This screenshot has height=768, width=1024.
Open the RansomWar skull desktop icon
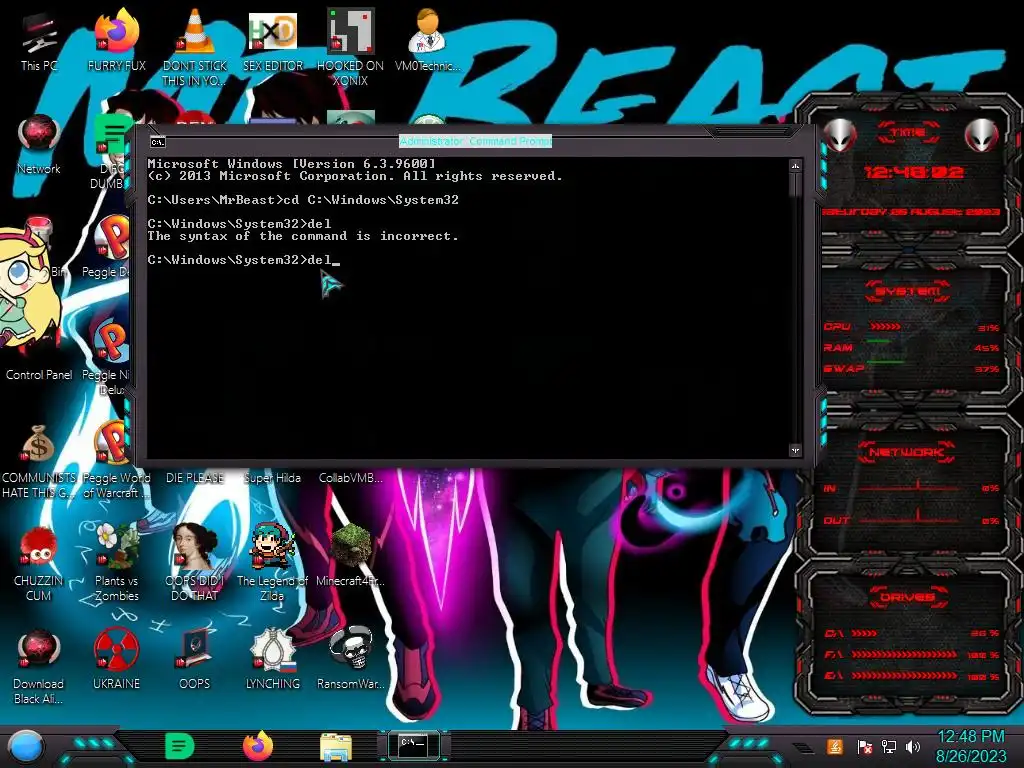pos(351,658)
